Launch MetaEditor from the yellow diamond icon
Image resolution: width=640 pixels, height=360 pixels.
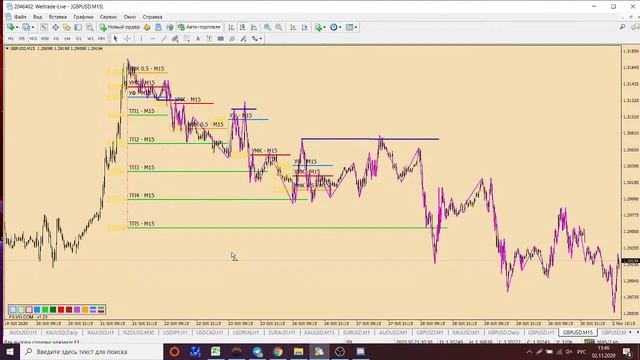pos(147,27)
